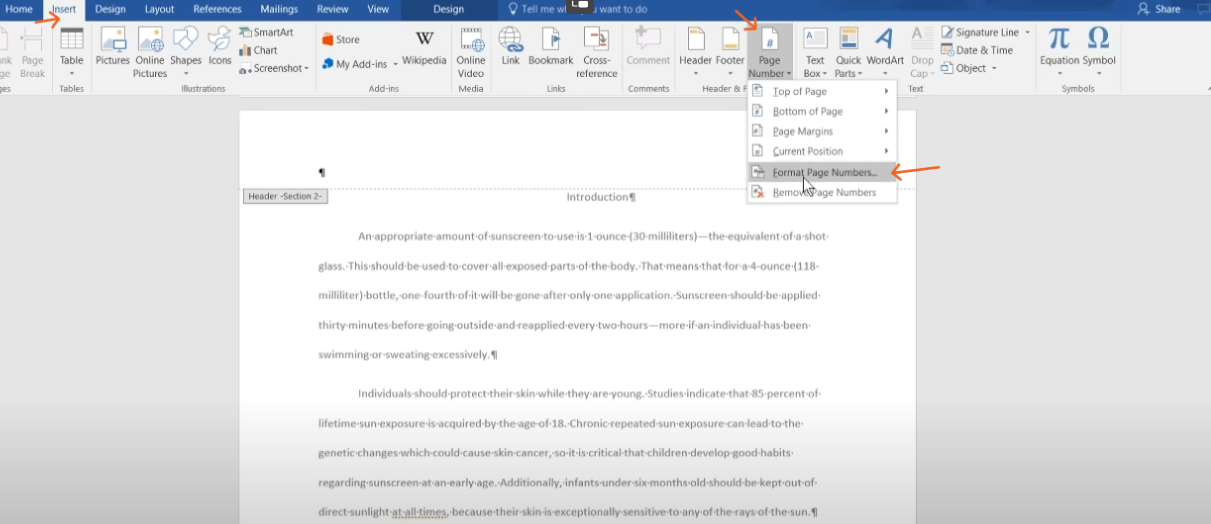Click the Signature Line button
1211x524 pixels.
pyautogui.click(x=979, y=32)
